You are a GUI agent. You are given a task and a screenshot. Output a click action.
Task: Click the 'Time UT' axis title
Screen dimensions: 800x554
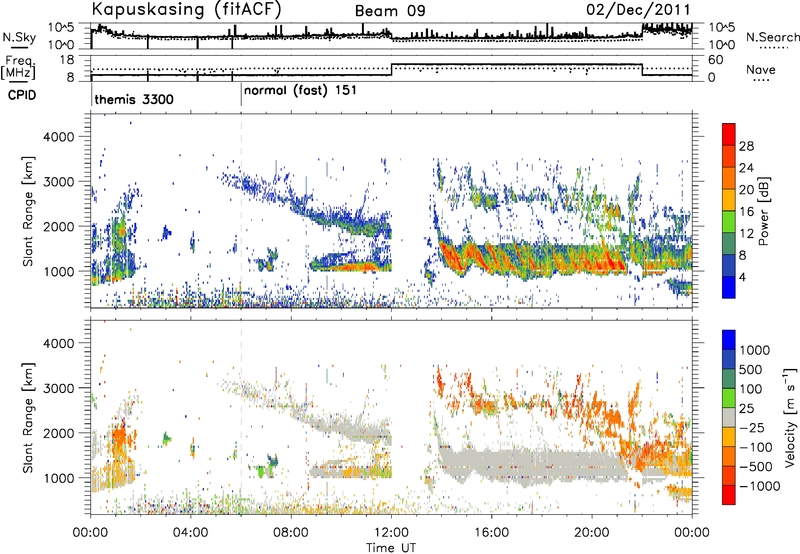tap(391, 548)
